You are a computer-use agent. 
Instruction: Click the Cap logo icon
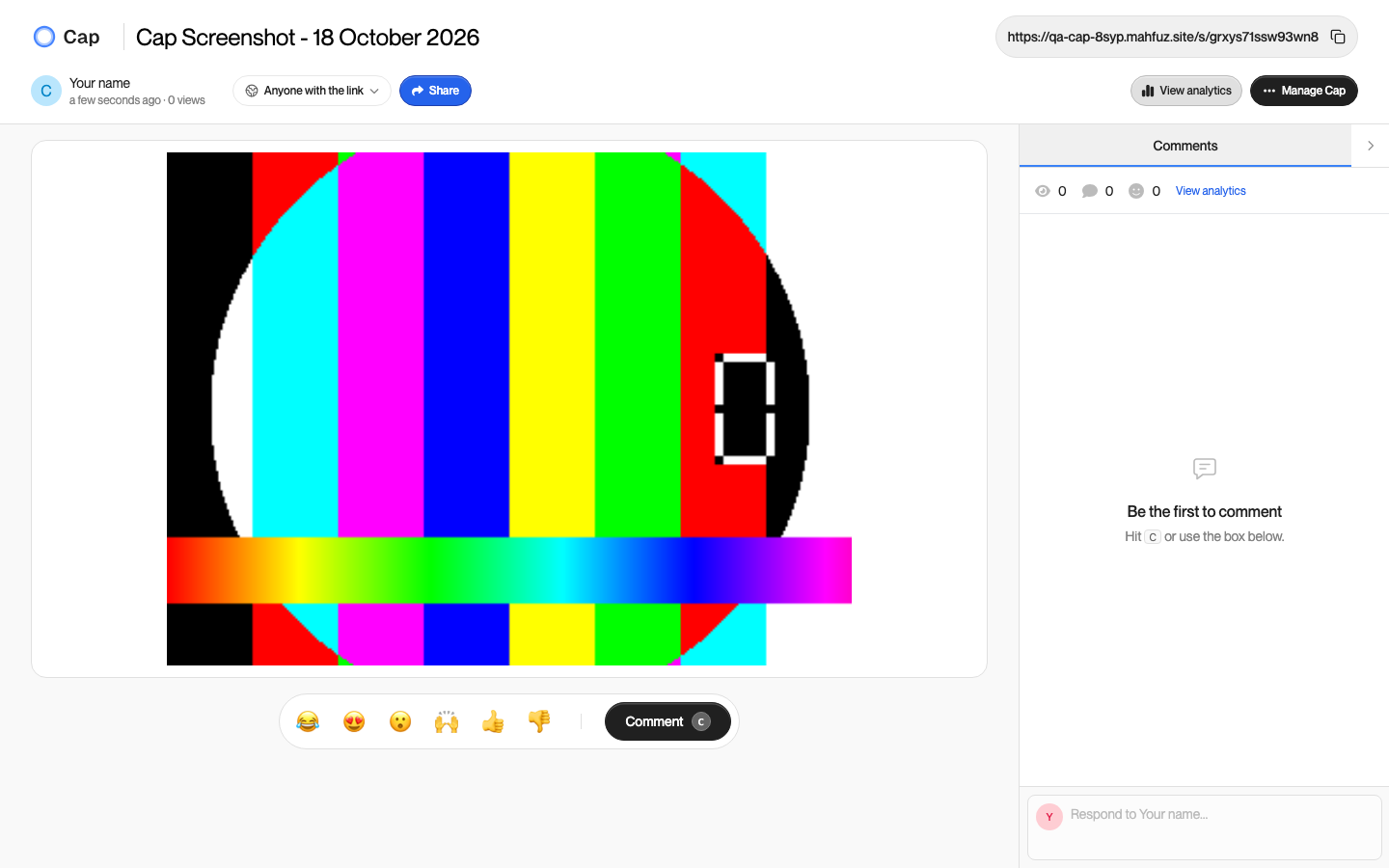[44, 37]
